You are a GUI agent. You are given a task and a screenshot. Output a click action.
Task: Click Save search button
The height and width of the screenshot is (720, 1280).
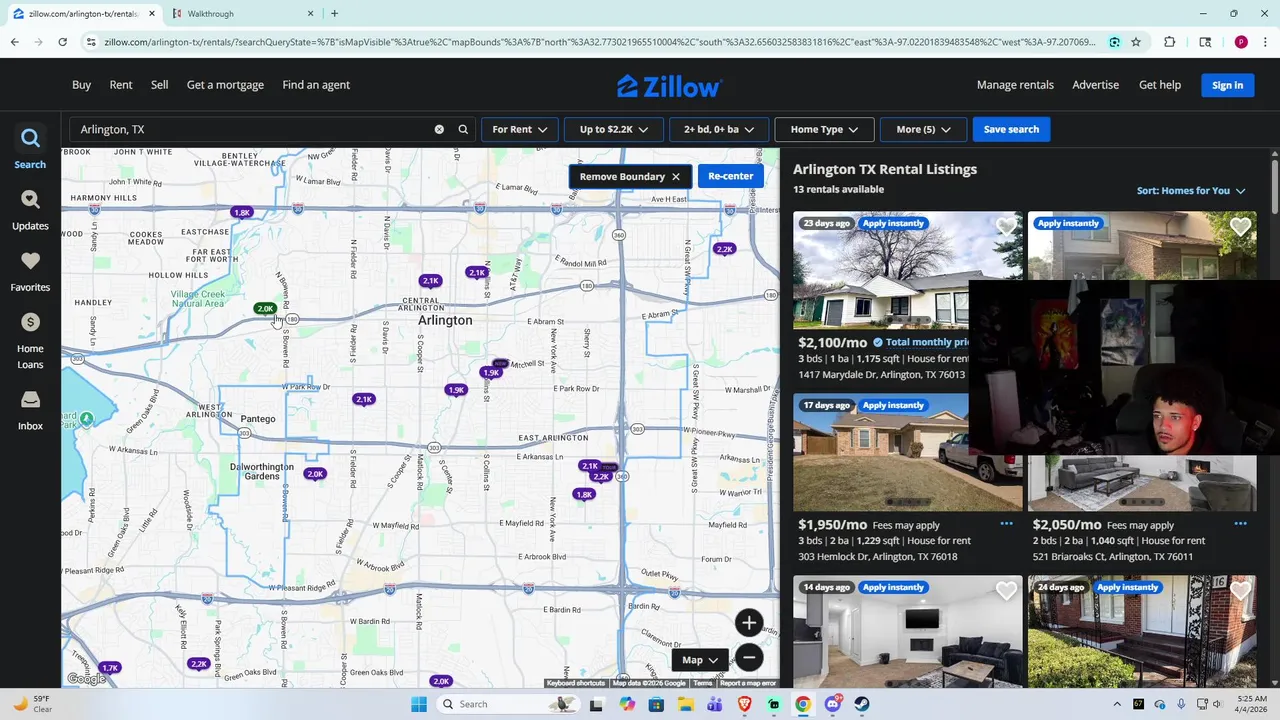tap(1011, 129)
